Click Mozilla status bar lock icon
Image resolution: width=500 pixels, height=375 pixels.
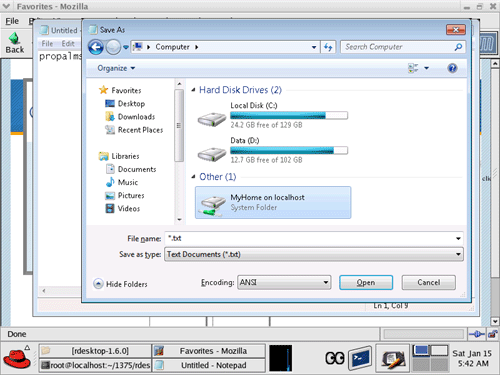pos(492,334)
